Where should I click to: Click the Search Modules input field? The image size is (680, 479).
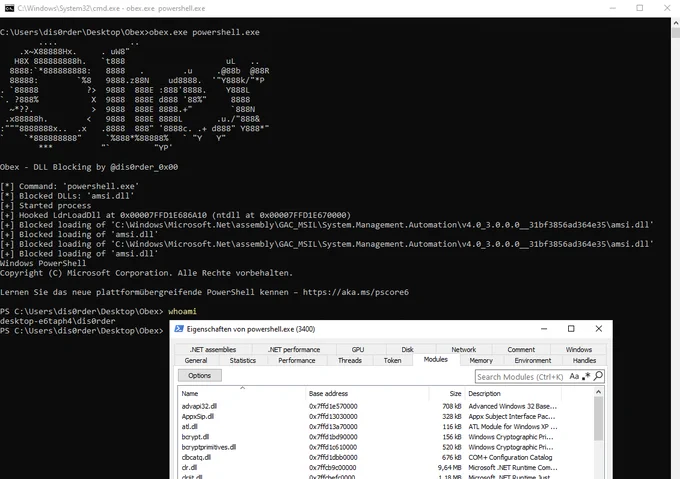click(x=520, y=376)
